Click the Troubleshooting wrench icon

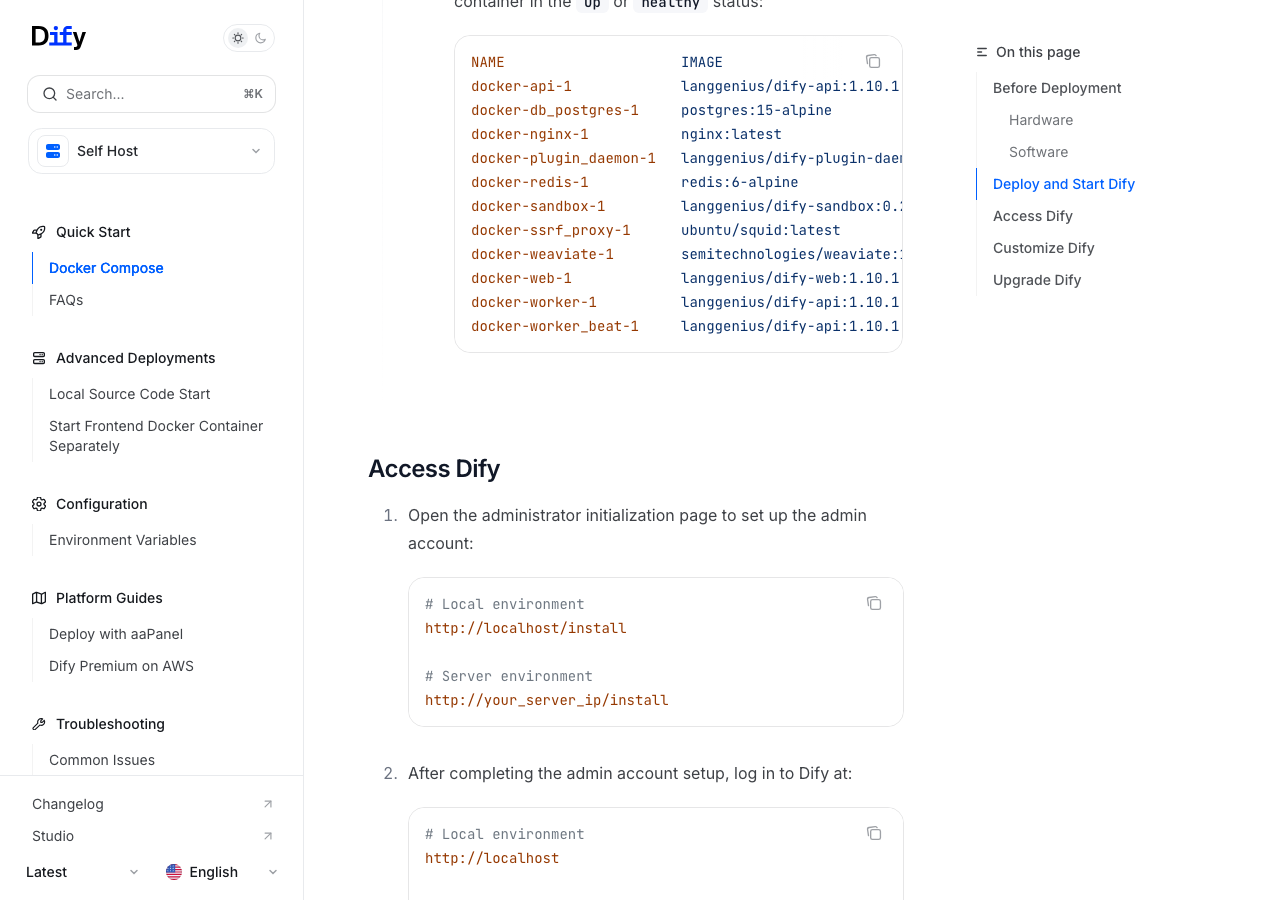(x=39, y=724)
